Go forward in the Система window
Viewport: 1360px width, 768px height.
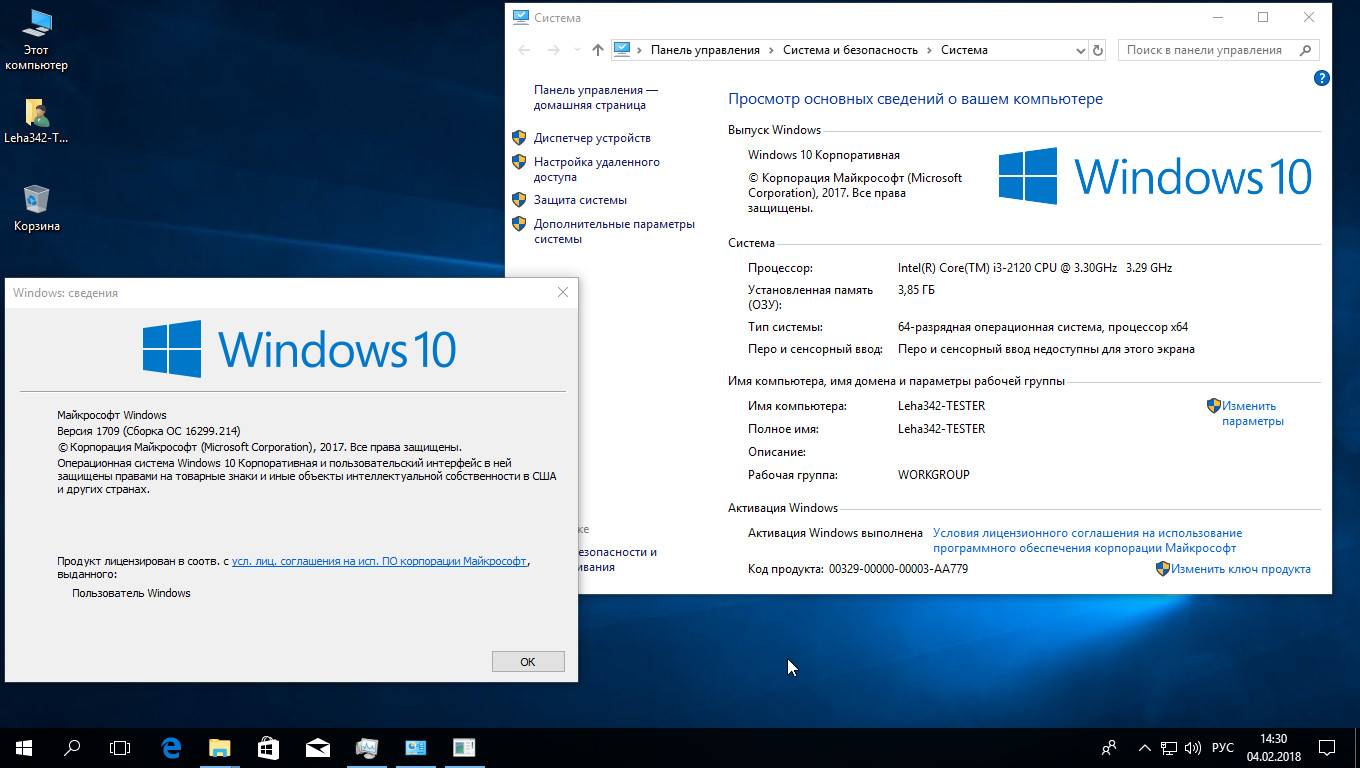(553, 50)
